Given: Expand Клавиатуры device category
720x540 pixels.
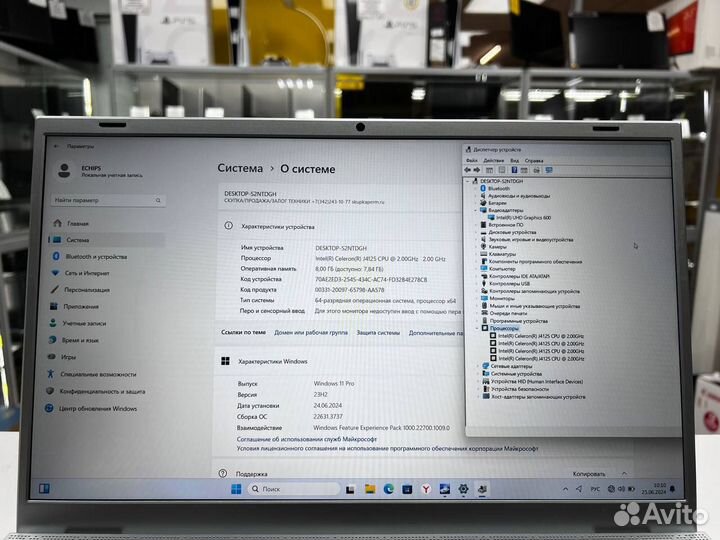Looking at the screenshot, I should point(476,254).
